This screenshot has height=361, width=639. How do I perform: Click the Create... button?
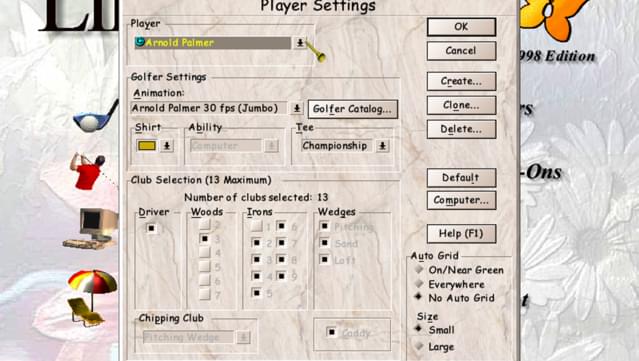pyautogui.click(x=461, y=81)
